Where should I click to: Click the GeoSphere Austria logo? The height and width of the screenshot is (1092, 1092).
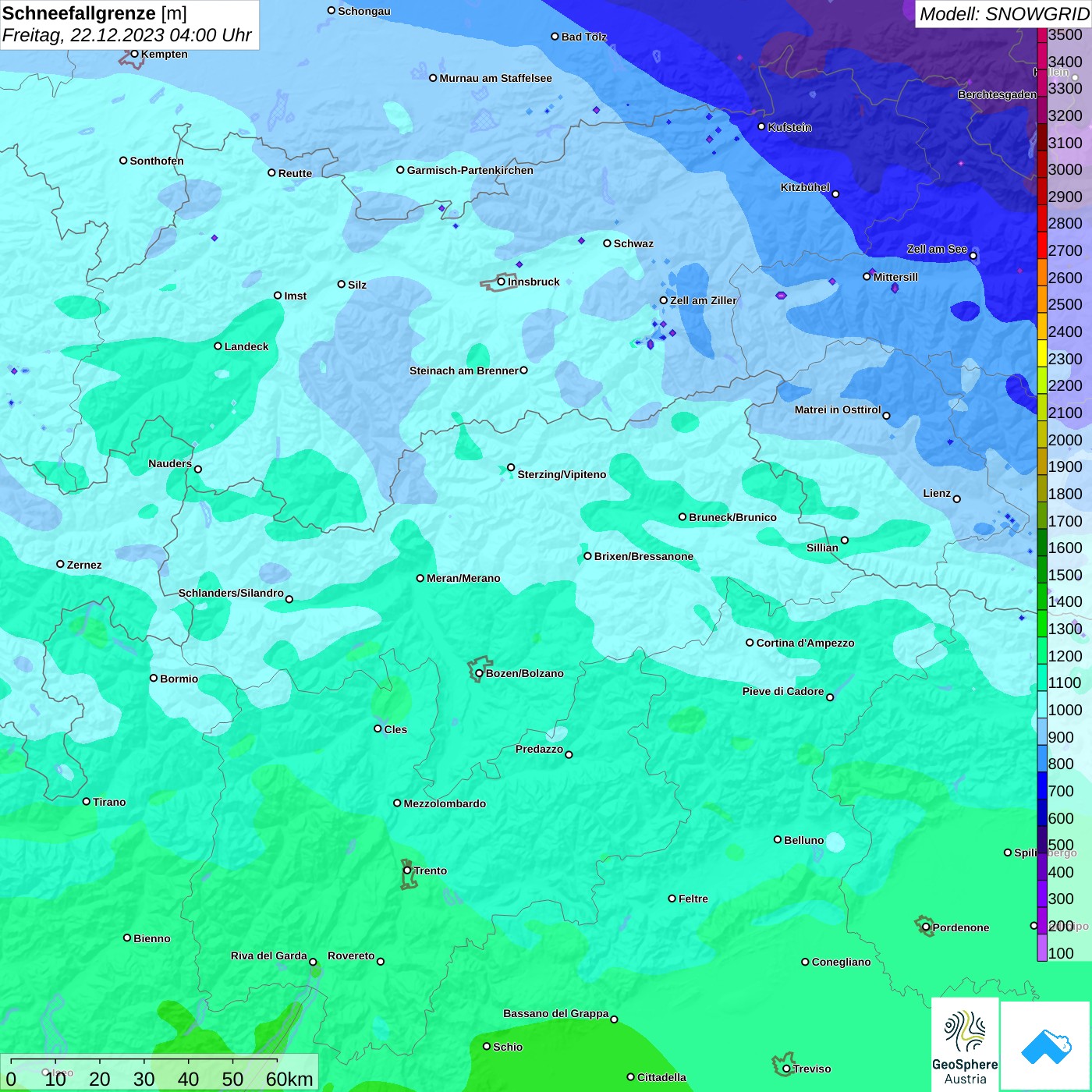click(x=965, y=1044)
